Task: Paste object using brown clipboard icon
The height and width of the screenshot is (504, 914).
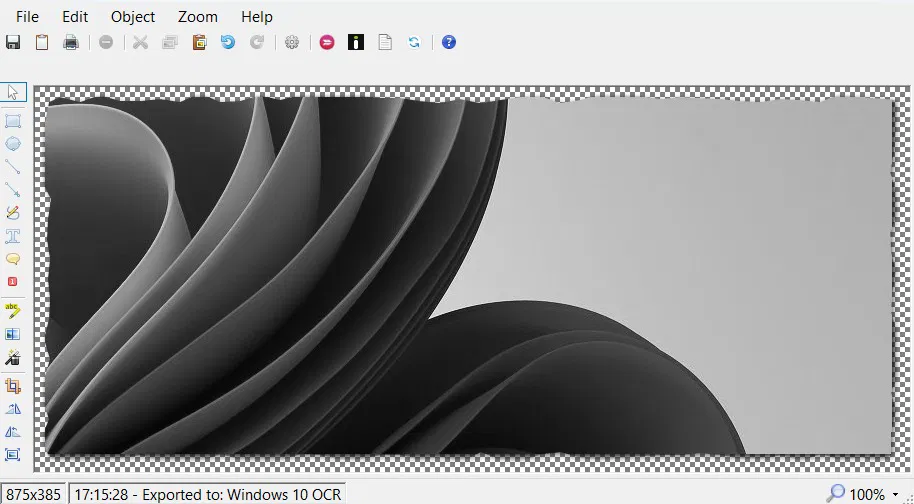Action: [x=199, y=42]
